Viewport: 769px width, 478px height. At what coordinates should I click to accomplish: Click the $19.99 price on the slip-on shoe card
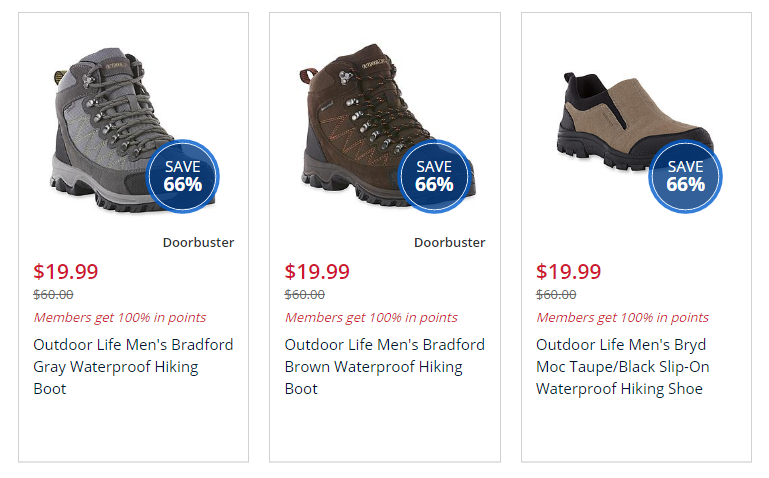(x=568, y=271)
